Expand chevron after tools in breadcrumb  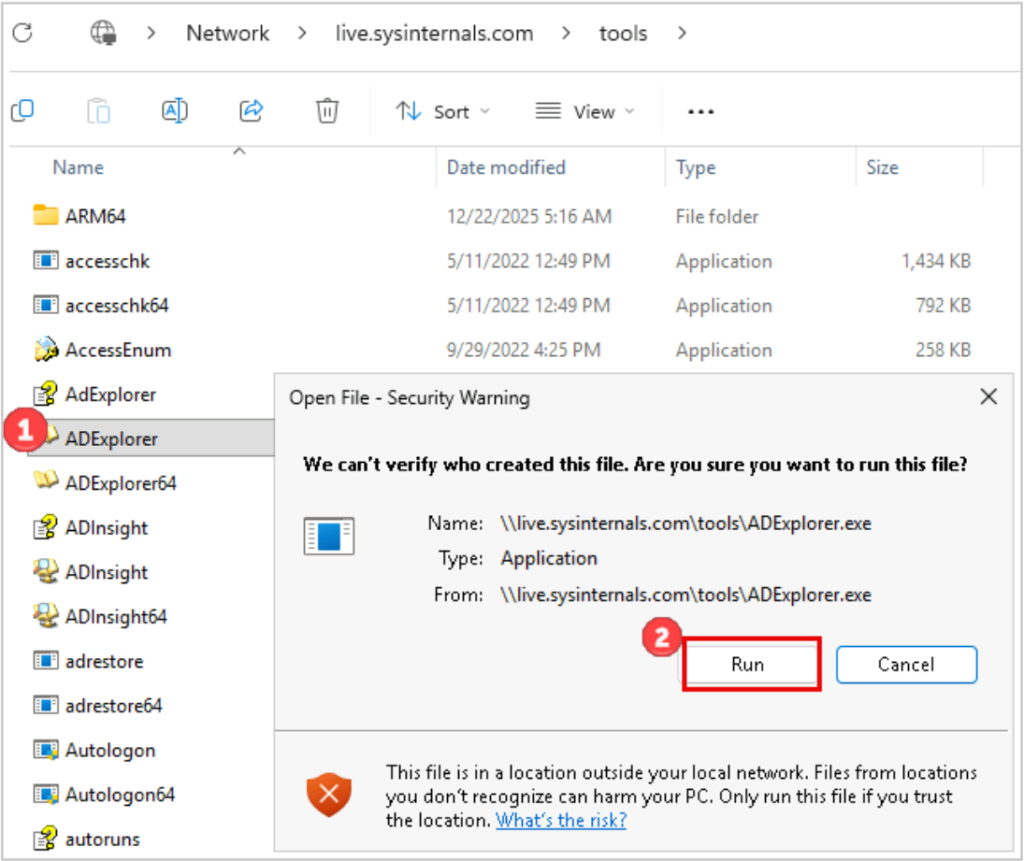682,33
